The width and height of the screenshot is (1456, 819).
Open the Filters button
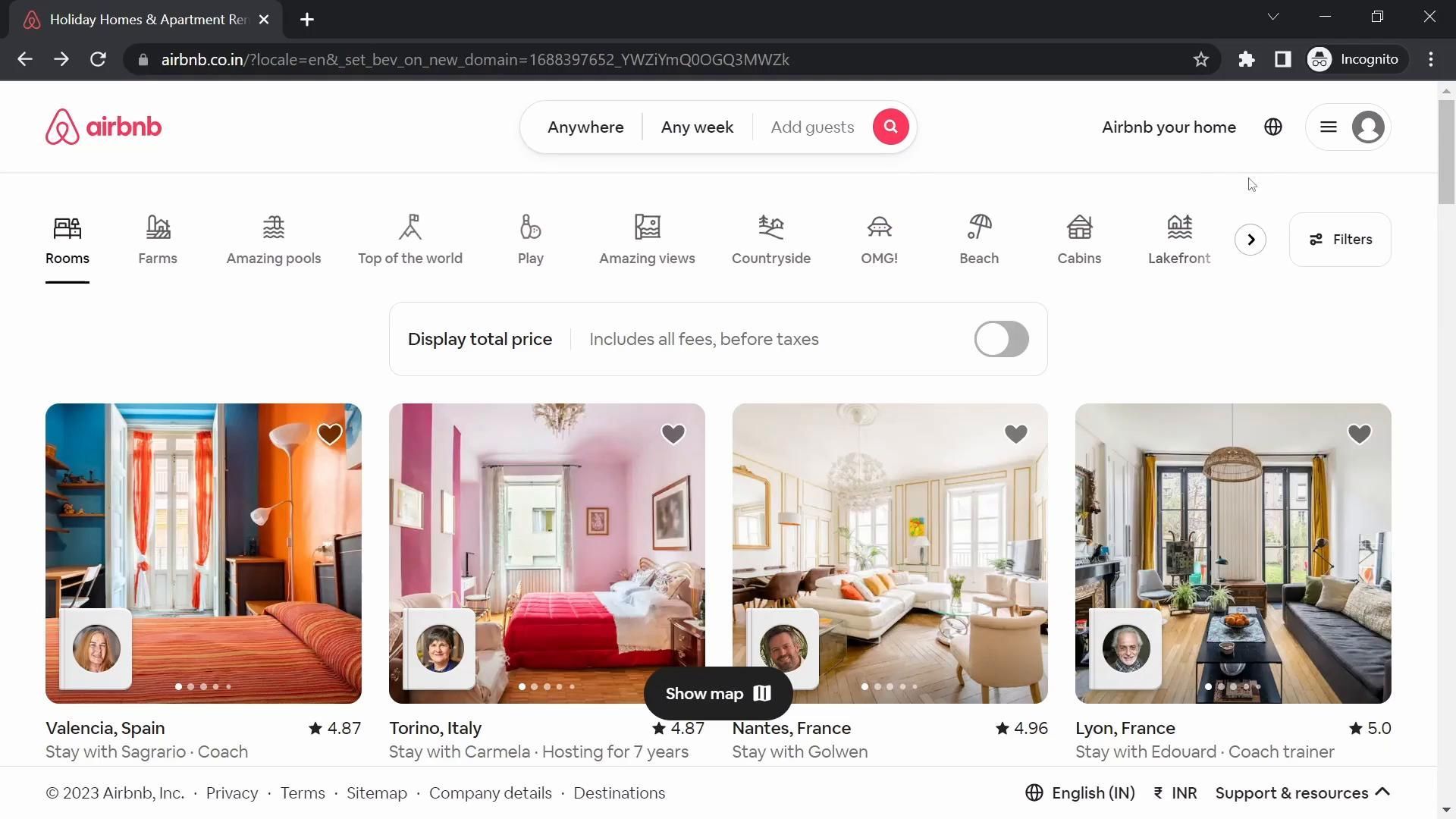pyautogui.click(x=1340, y=240)
